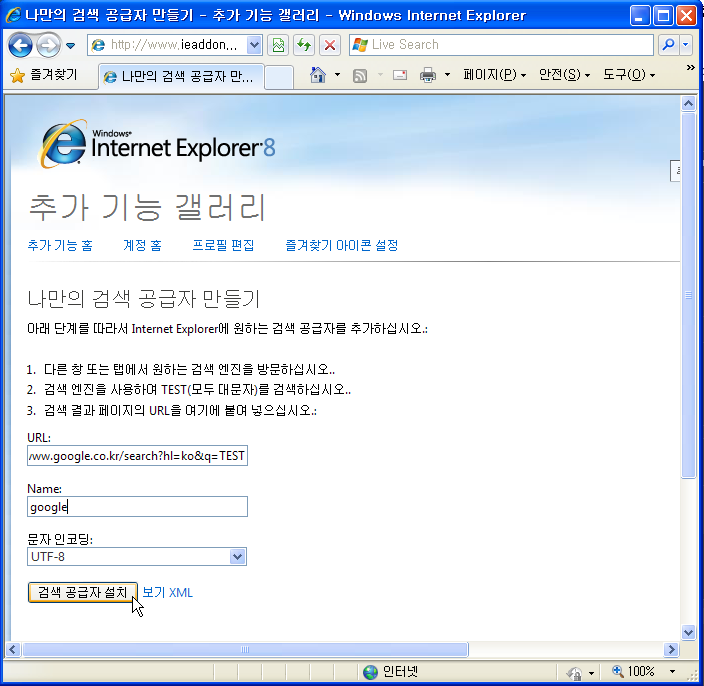
Task: Click the Internet Explorer 8 logo
Action: (157, 145)
